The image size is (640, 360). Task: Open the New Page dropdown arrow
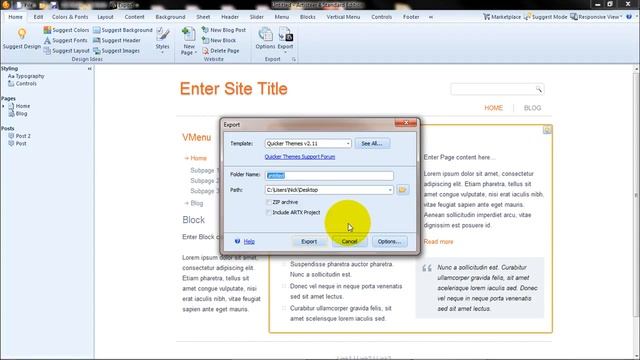coord(196,53)
